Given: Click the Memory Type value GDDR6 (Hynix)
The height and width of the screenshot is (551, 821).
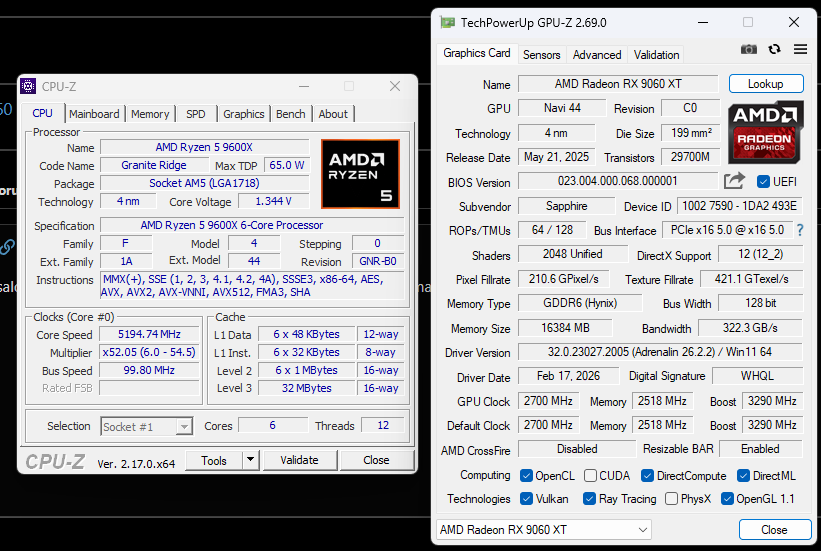Looking at the screenshot, I should (580, 303).
